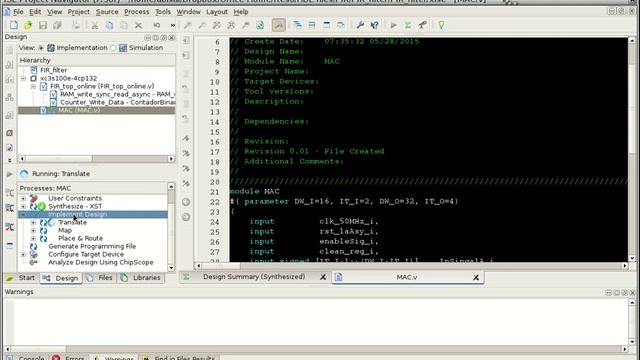Switch to the Libraries panel tab
This screenshot has height=360, width=640.
[x=141, y=278]
